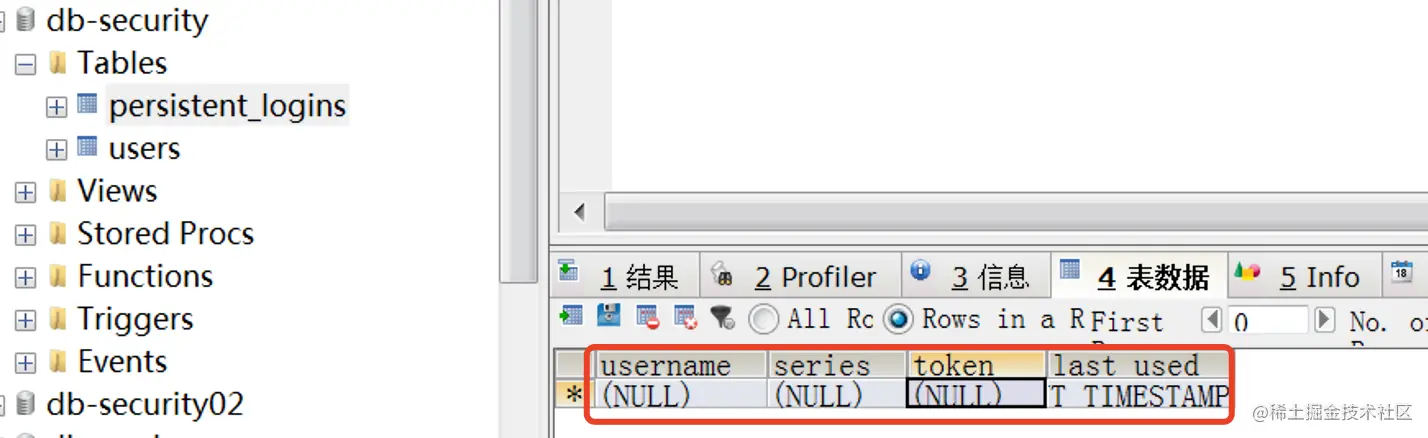Screen dimensions: 1428x438
Task: Click the Views folder icon
Action: tap(59, 191)
